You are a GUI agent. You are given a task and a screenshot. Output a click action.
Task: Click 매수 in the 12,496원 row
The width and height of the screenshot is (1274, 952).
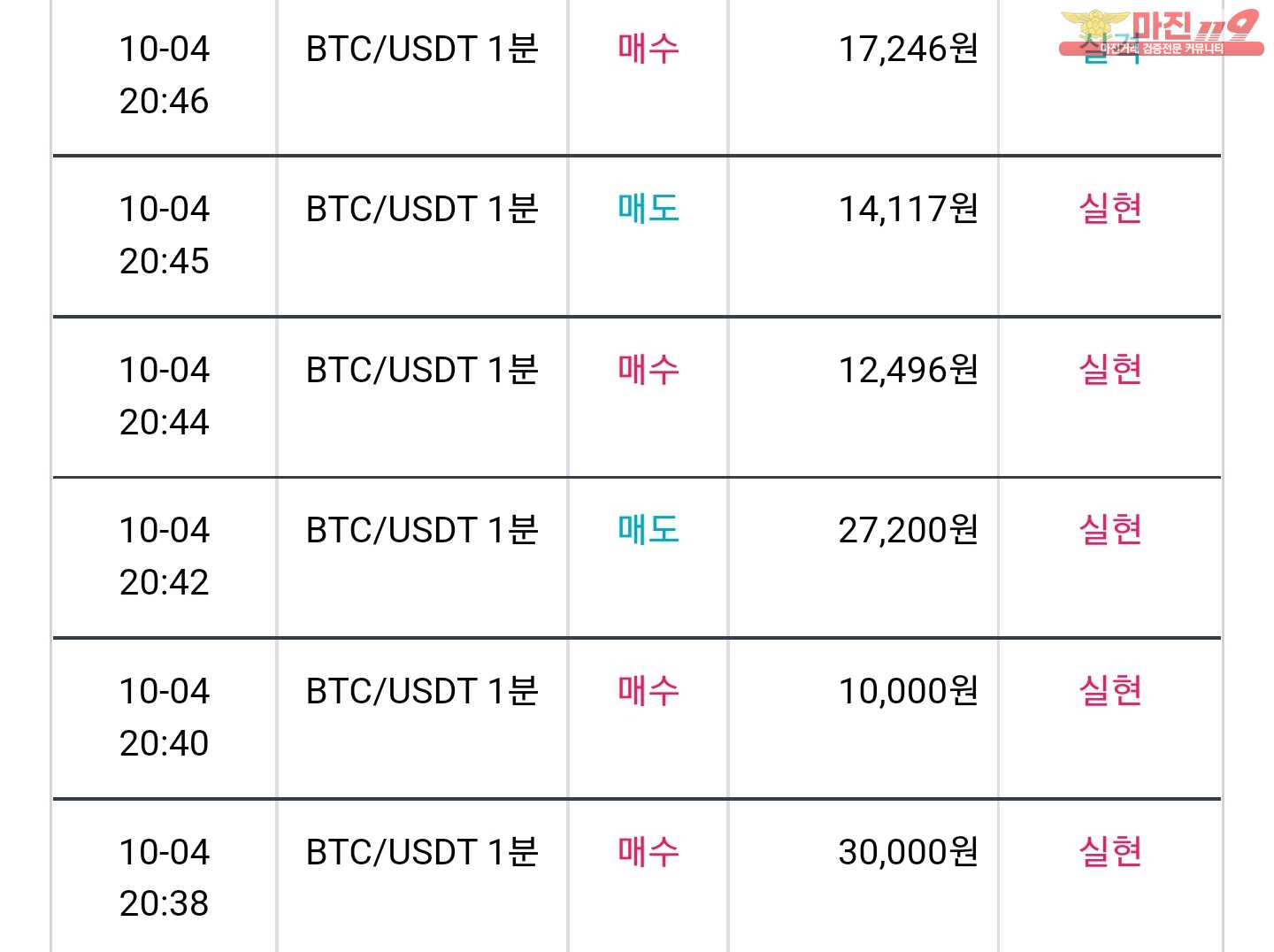tap(649, 370)
